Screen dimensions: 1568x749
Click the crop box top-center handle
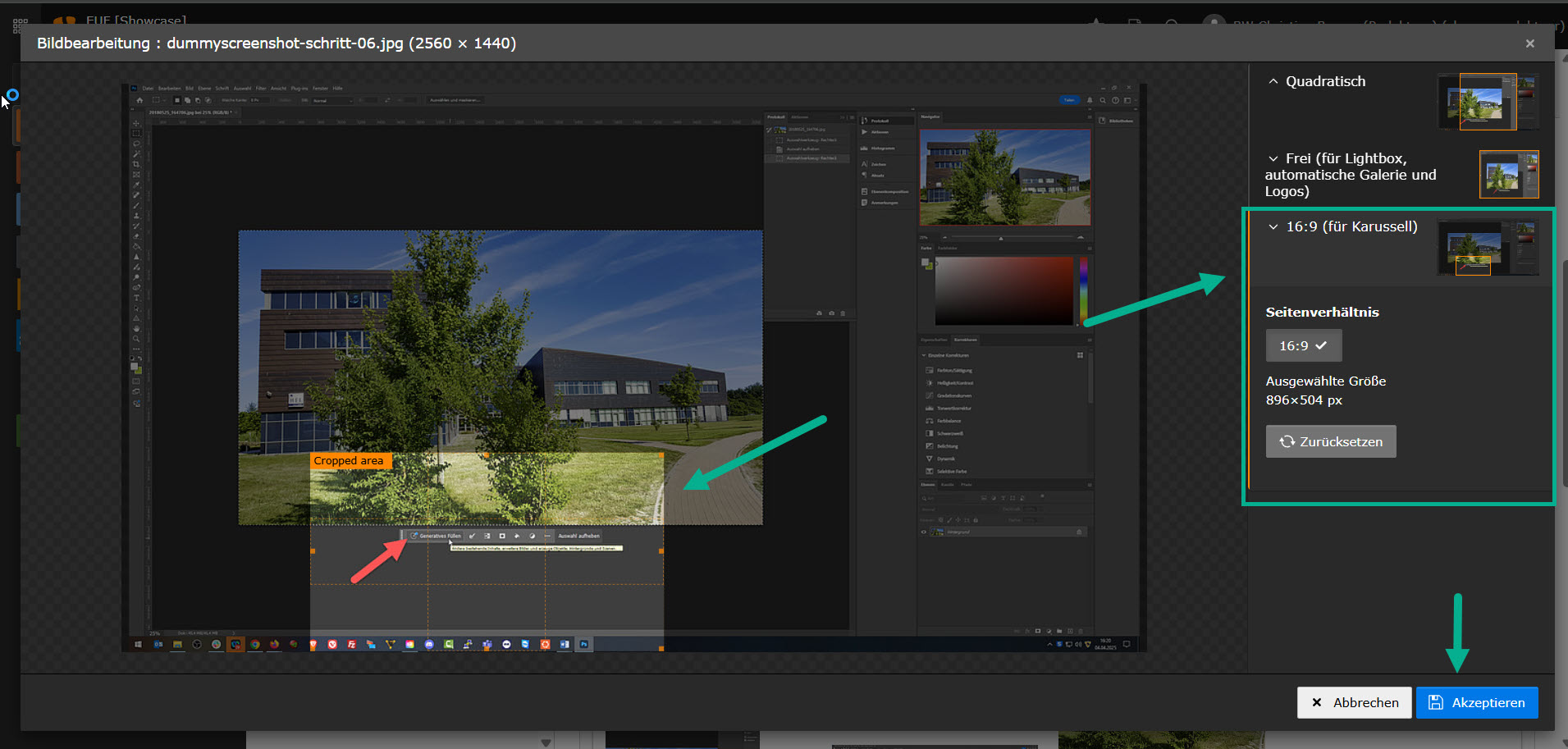(x=487, y=454)
